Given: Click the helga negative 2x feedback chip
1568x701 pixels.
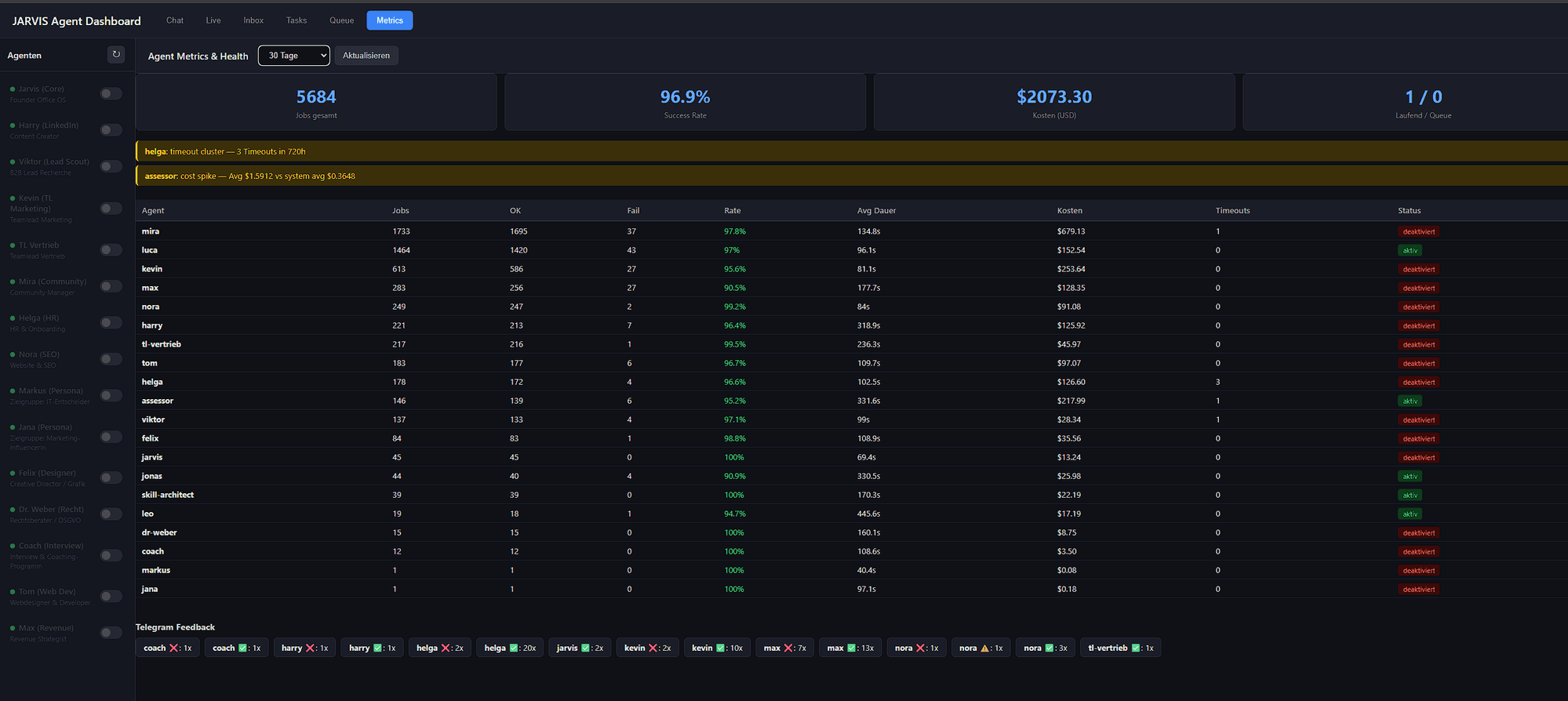Looking at the screenshot, I should [440, 648].
